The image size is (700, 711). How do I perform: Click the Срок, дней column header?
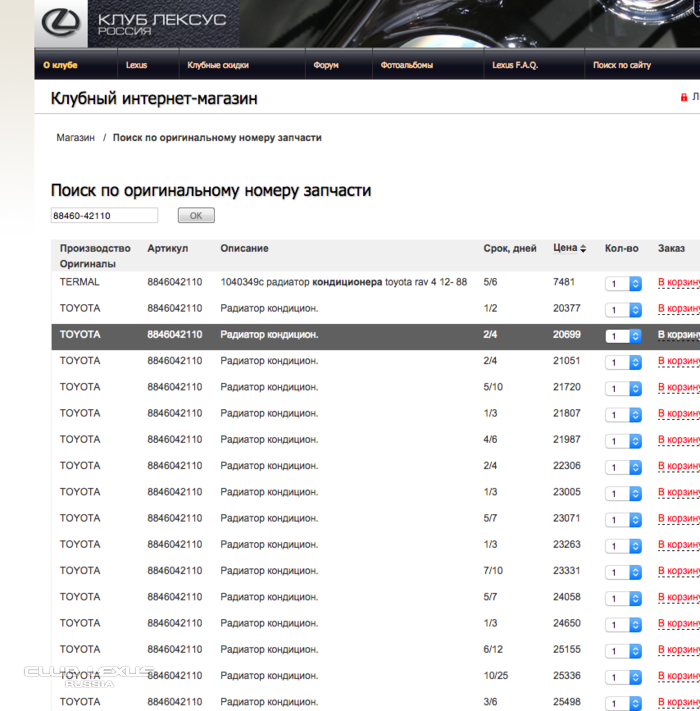[510, 248]
